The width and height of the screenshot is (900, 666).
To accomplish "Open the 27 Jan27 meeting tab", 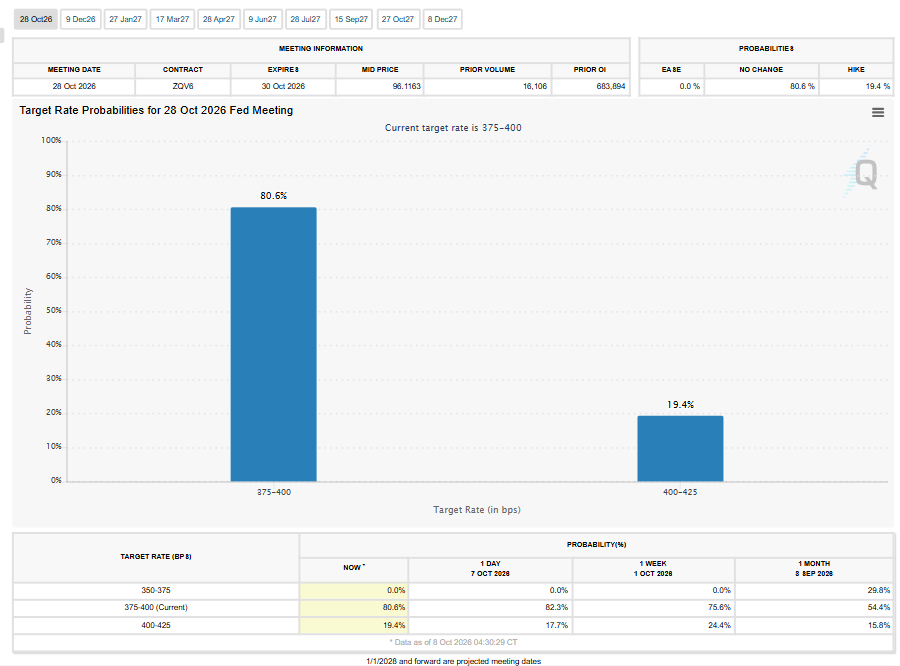I will pyautogui.click(x=125, y=19).
